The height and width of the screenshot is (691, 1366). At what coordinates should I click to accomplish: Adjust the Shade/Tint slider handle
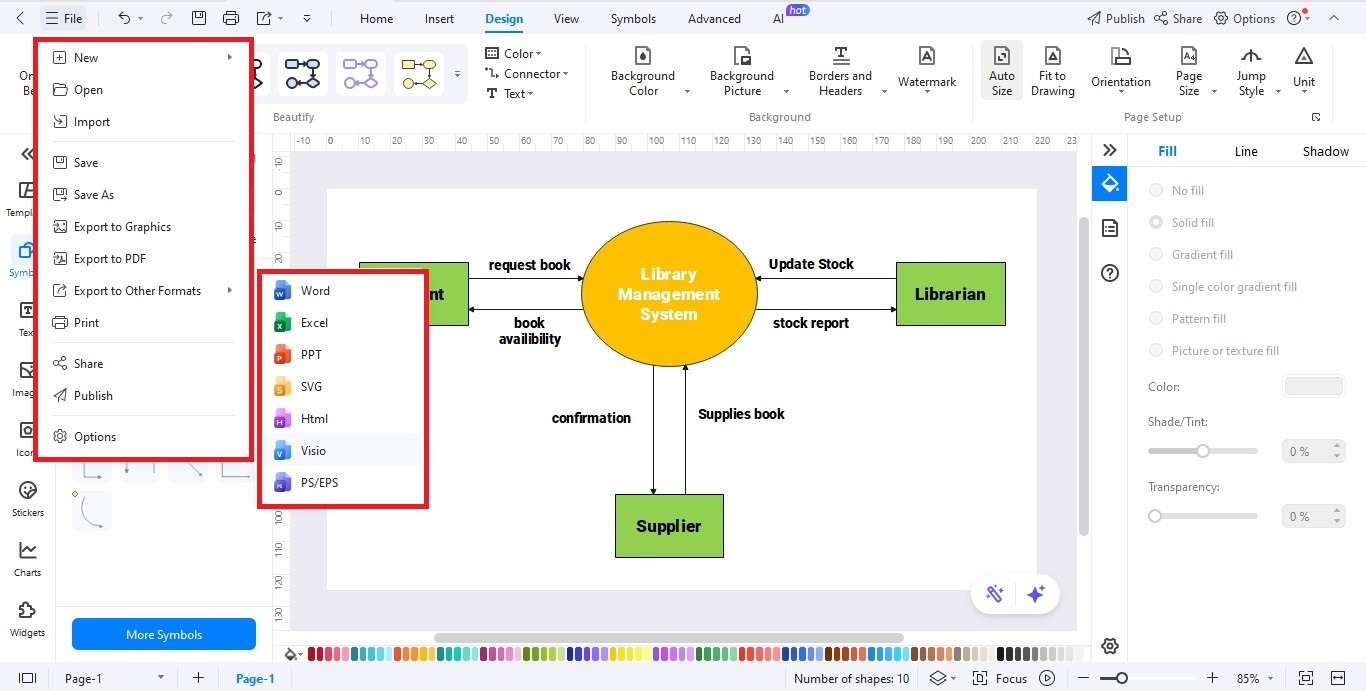(x=1203, y=451)
